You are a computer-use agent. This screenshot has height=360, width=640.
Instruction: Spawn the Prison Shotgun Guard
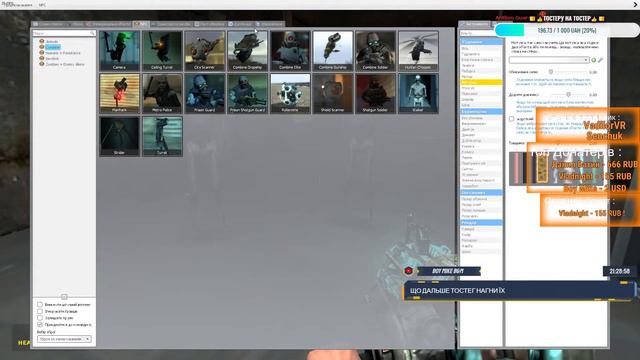247,93
